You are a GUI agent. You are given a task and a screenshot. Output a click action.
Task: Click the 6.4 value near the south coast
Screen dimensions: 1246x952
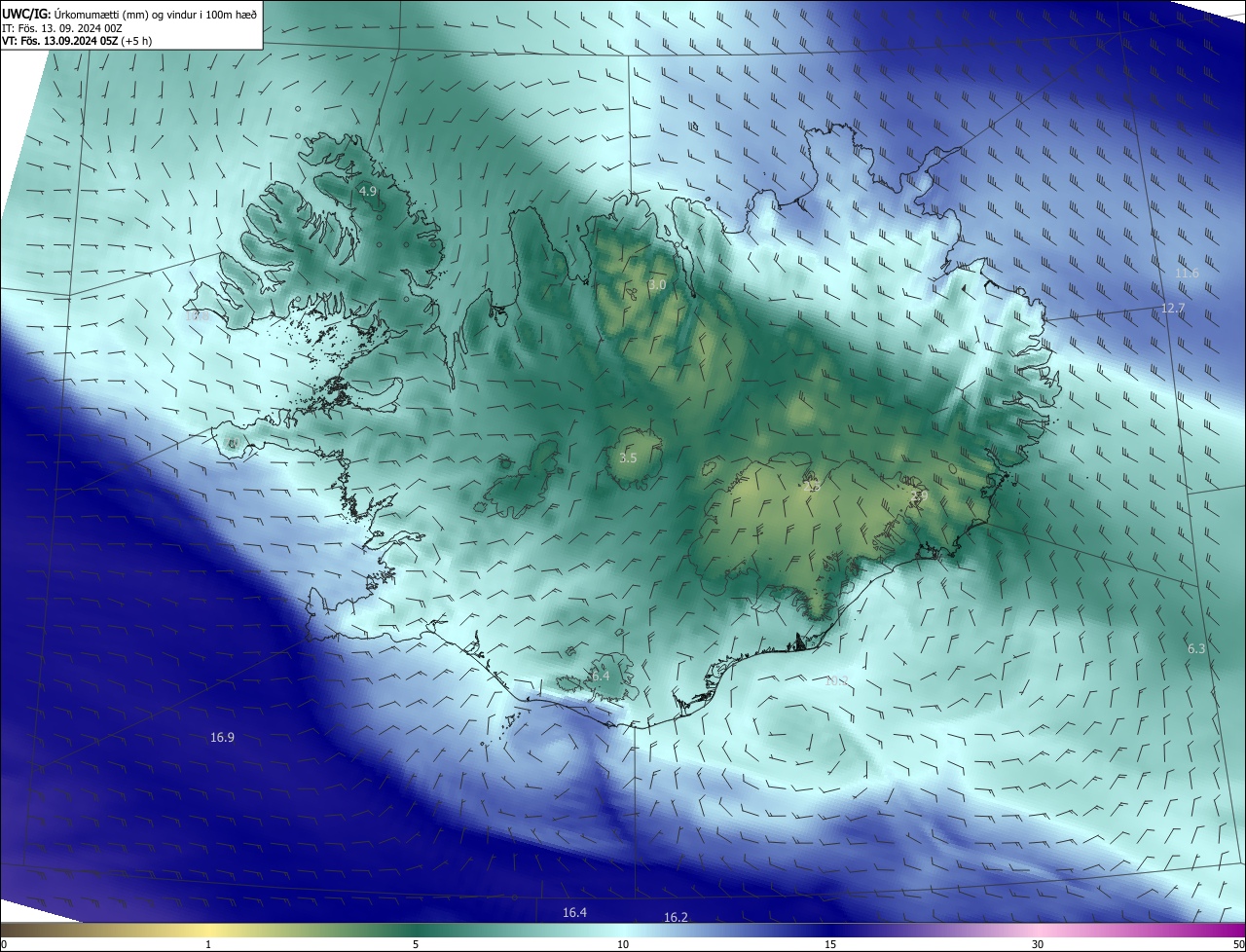tap(601, 676)
